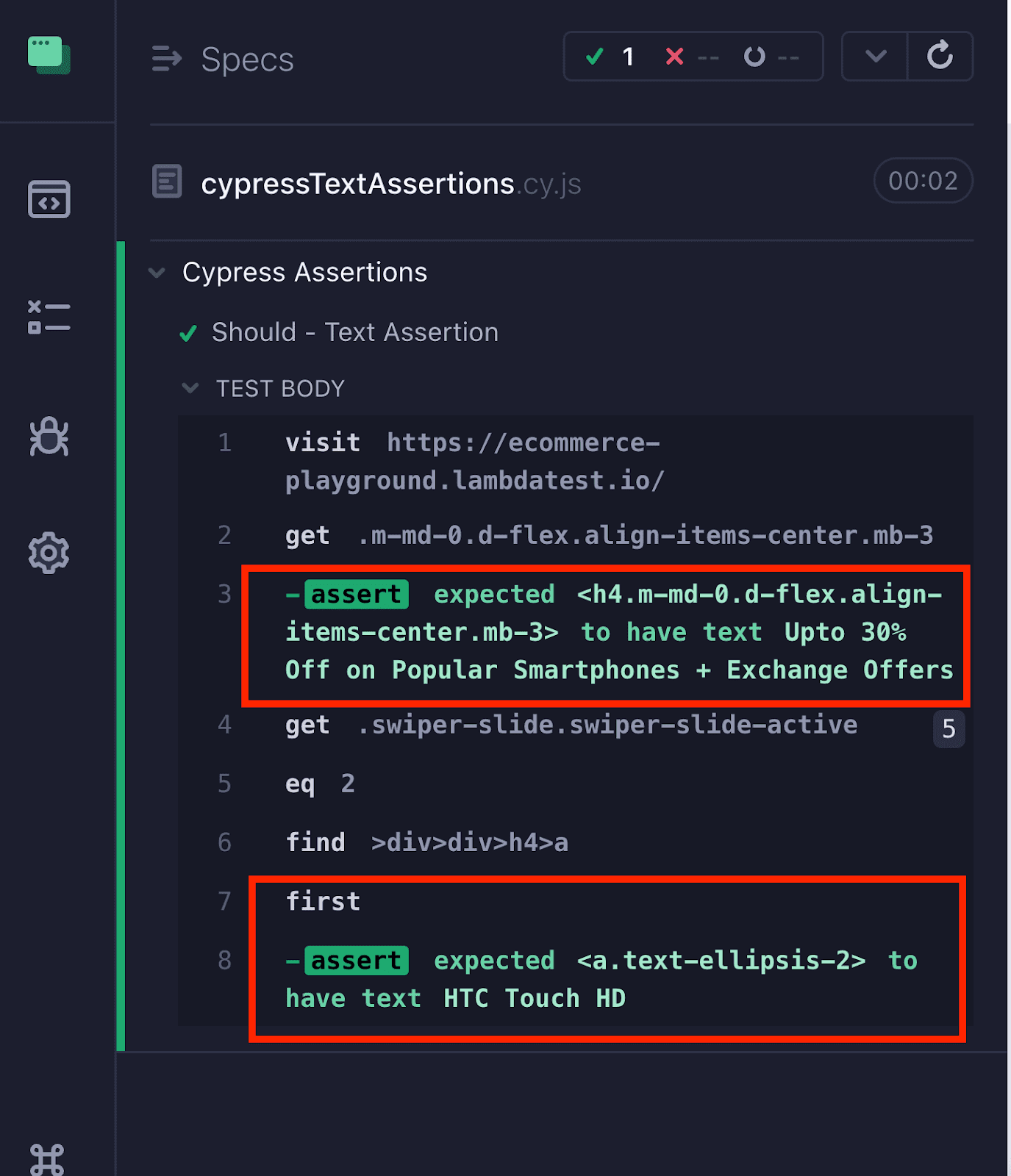Open the collapse-all chevron near refresh button
Screen dimensions: 1011x1176
click(874, 57)
